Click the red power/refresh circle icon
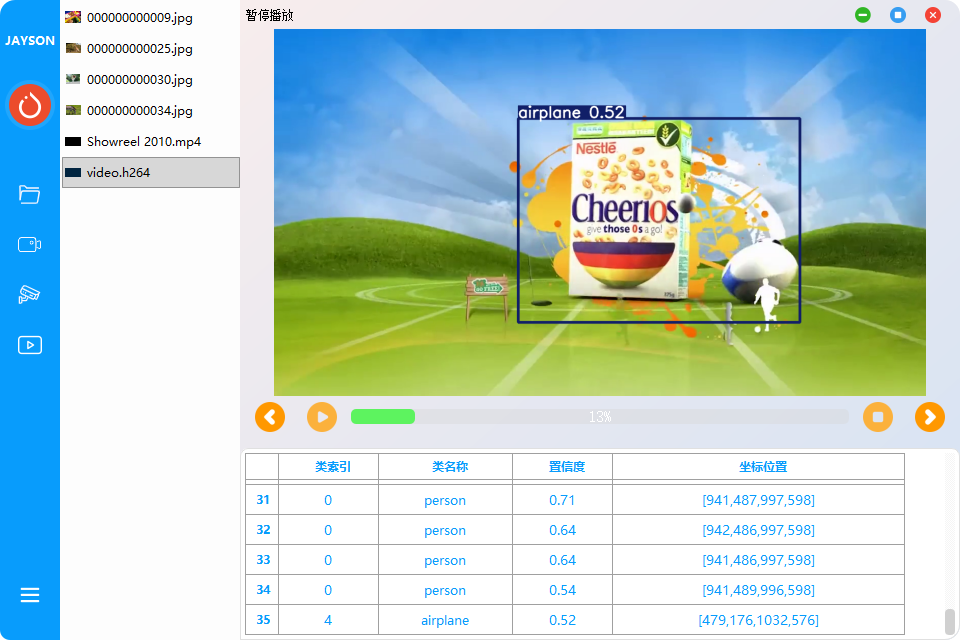960x640 pixels. coord(29,105)
